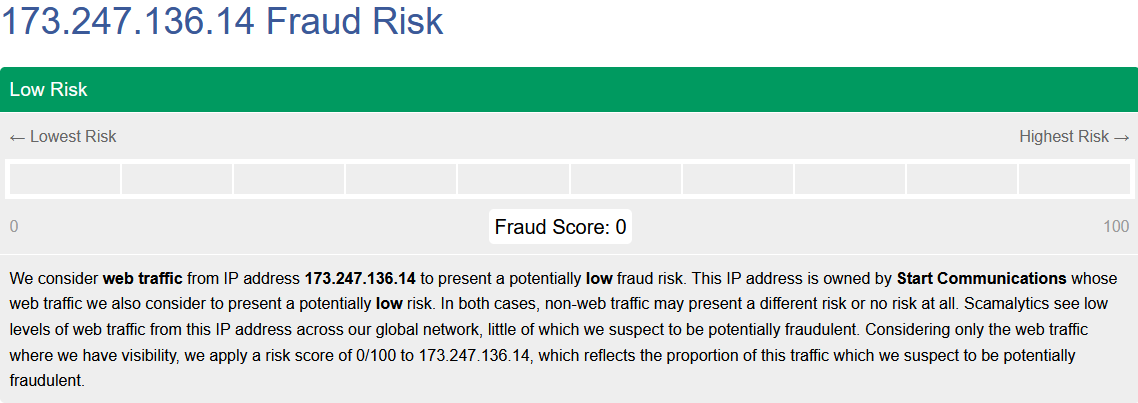Select the last risk bar segment
The image size is (1138, 403).
[1074, 179]
